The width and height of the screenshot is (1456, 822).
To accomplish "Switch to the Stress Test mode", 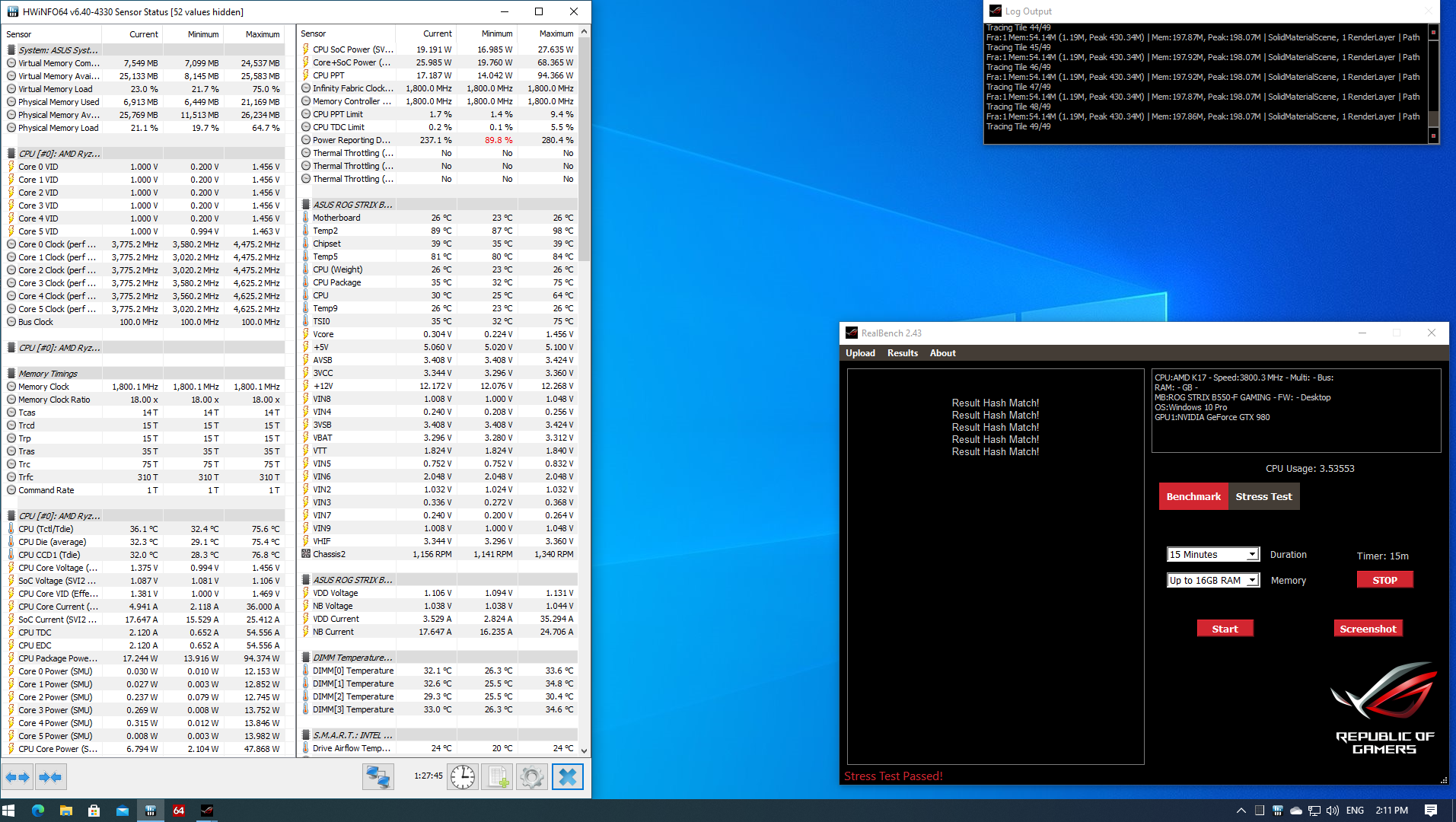I will pyautogui.click(x=1263, y=496).
